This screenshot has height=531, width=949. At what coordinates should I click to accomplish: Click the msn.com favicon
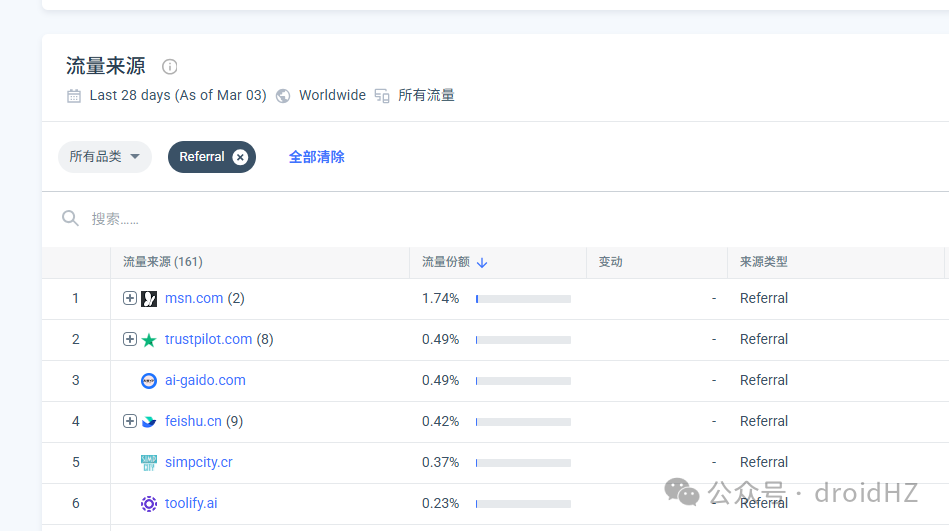(x=149, y=298)
